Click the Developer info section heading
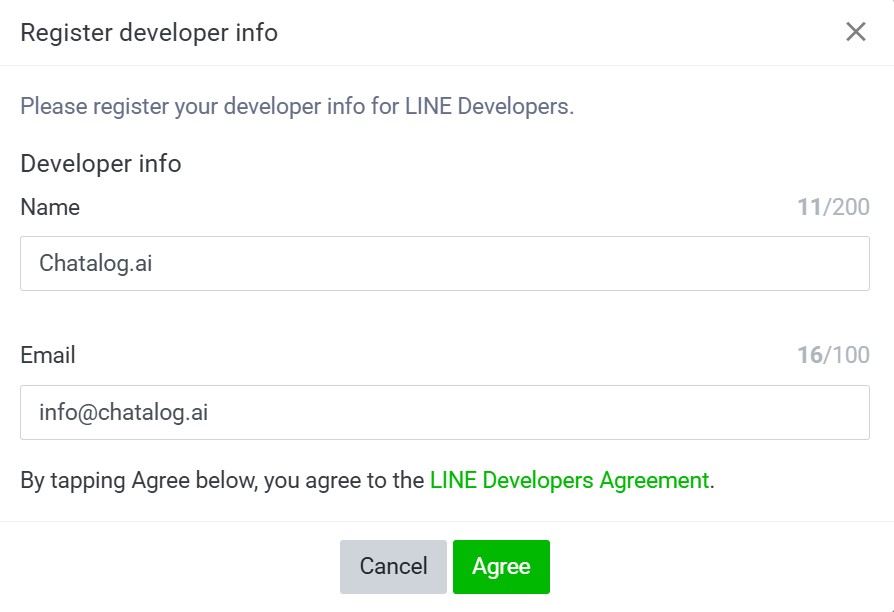Viewport: 894px width, 612px height. click(101, 164)
